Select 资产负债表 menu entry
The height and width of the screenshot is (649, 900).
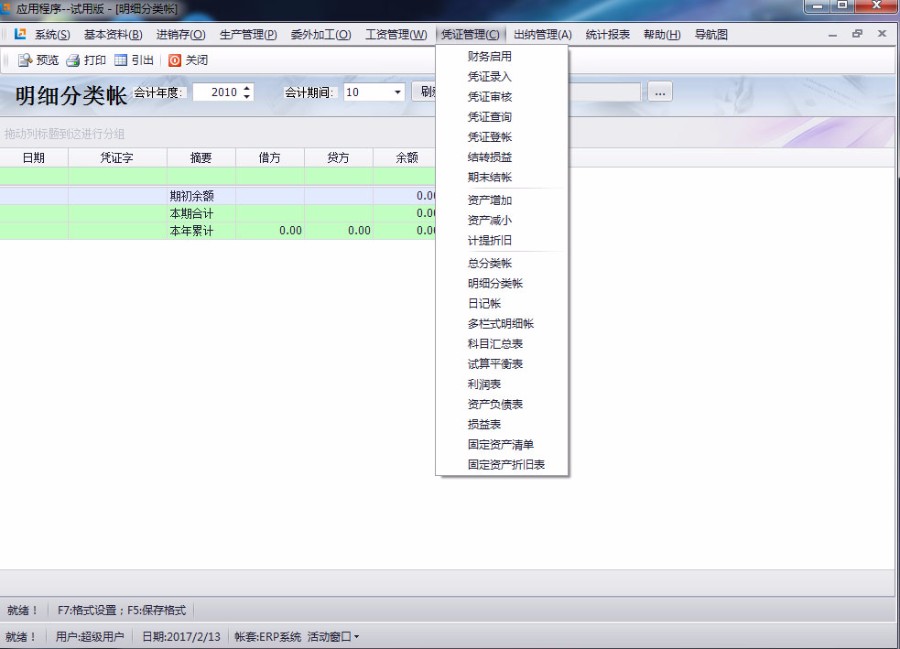coord(502,404)
